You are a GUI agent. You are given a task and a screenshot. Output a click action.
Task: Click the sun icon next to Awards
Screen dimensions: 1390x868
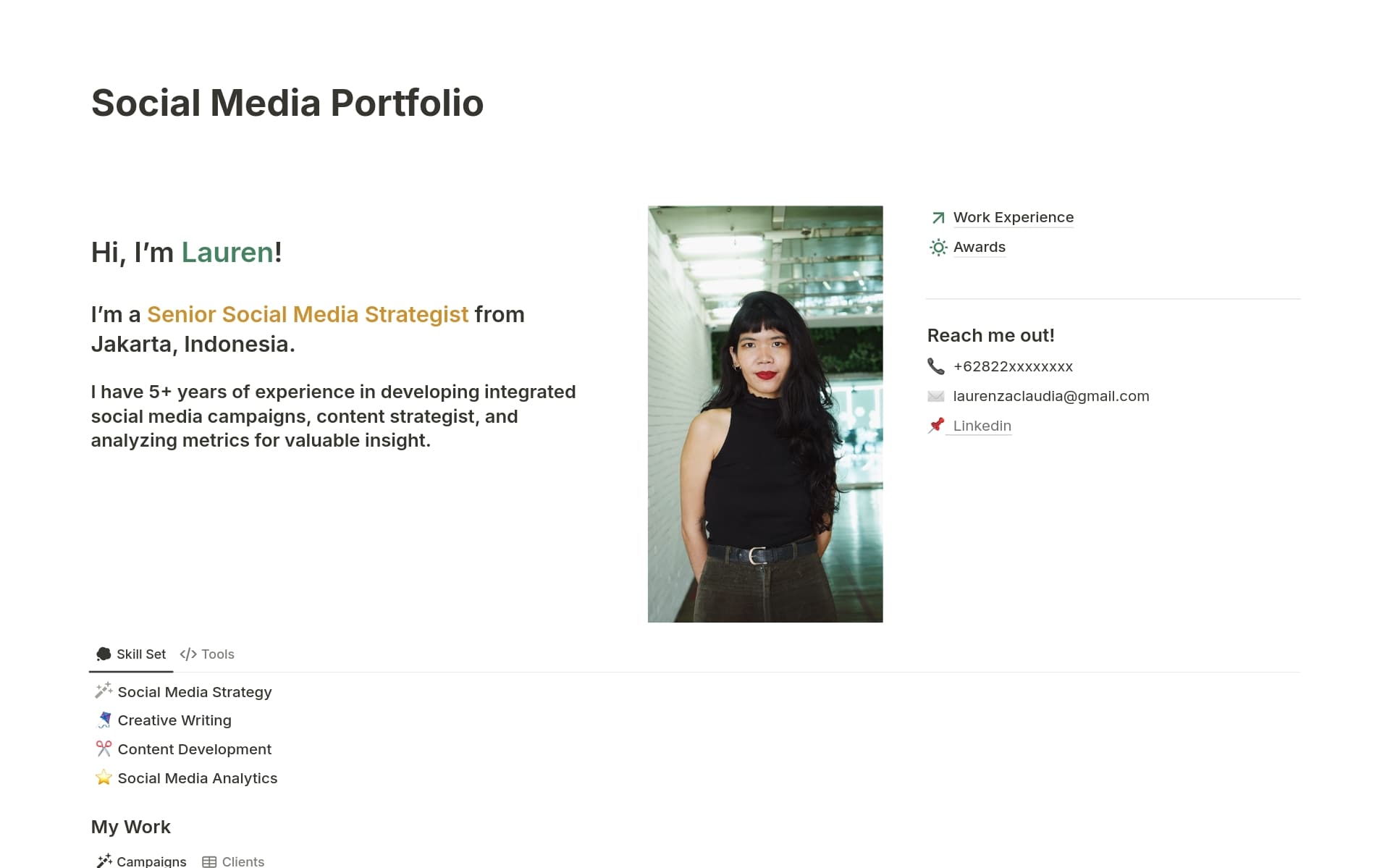click(x=938, y=247)
